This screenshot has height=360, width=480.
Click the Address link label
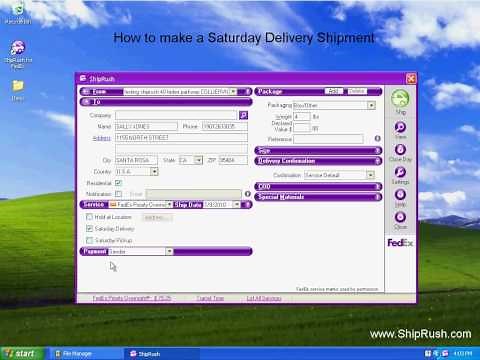101,138
